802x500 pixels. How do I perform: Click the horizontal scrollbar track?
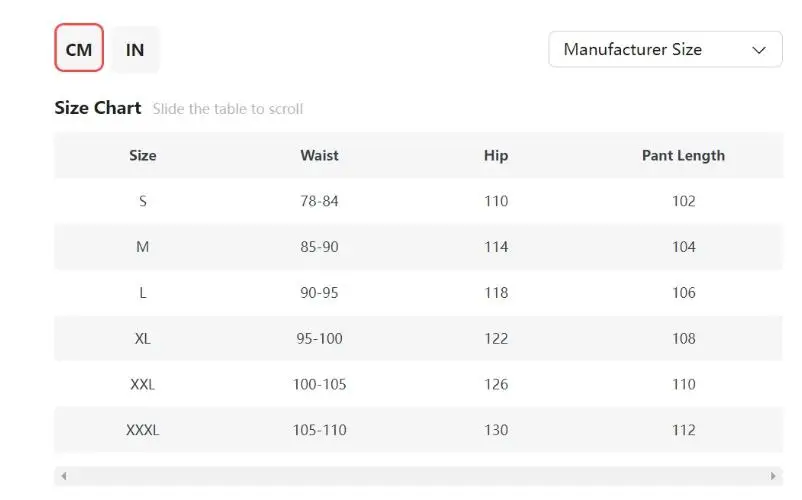(418, 476)
